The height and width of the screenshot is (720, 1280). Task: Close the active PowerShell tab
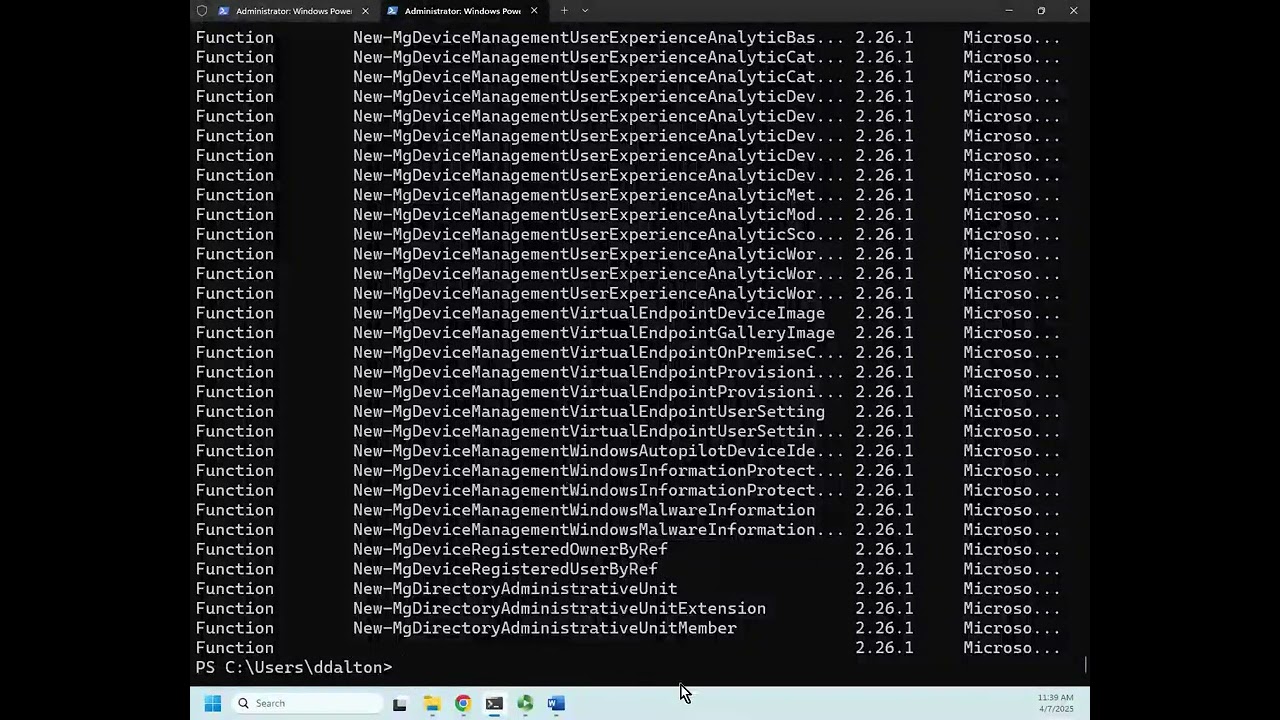point(534,11)
